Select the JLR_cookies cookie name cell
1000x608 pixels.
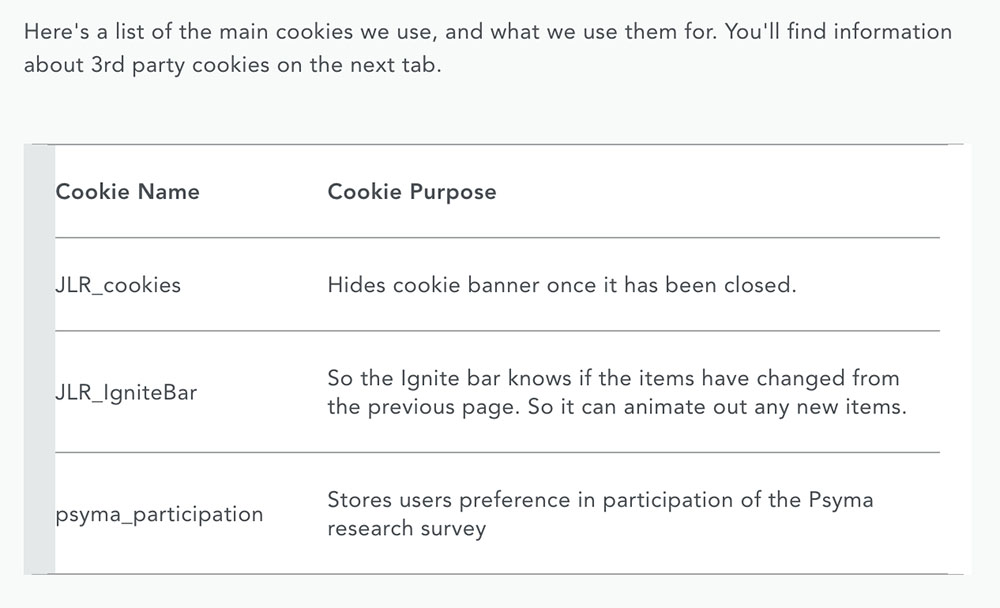(118, 285)
